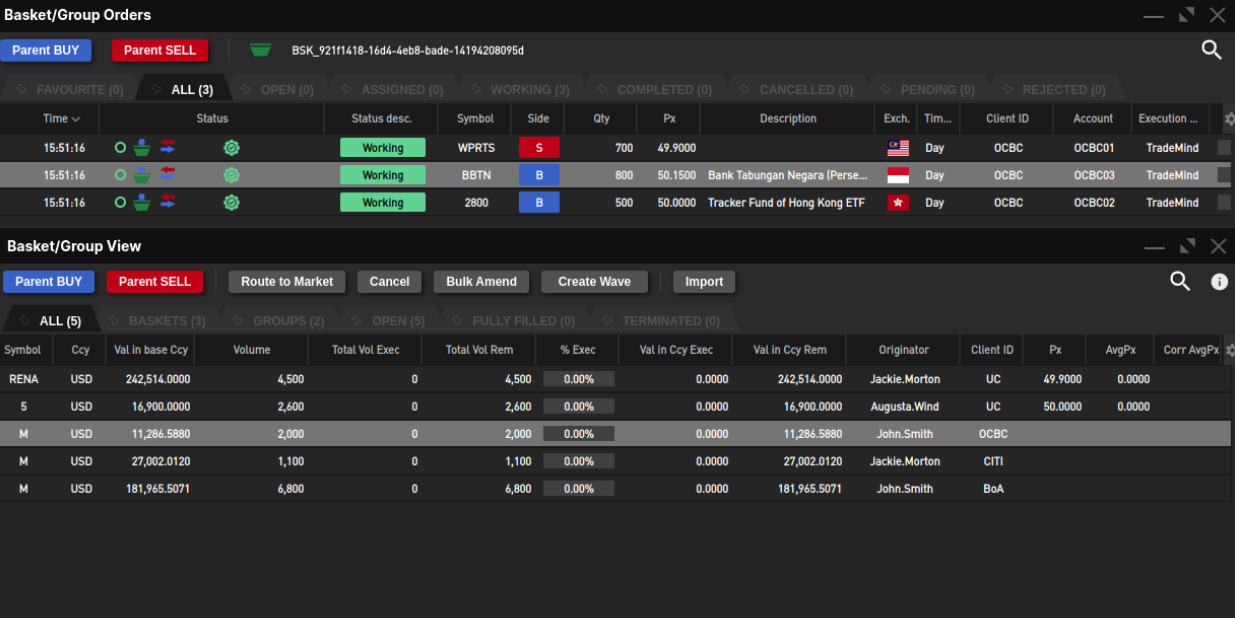Tick the checkbox on the WPRTS order row
Image resolution: width=1235 pixels, height=618 pixels.
click(x=1224, y=148)
